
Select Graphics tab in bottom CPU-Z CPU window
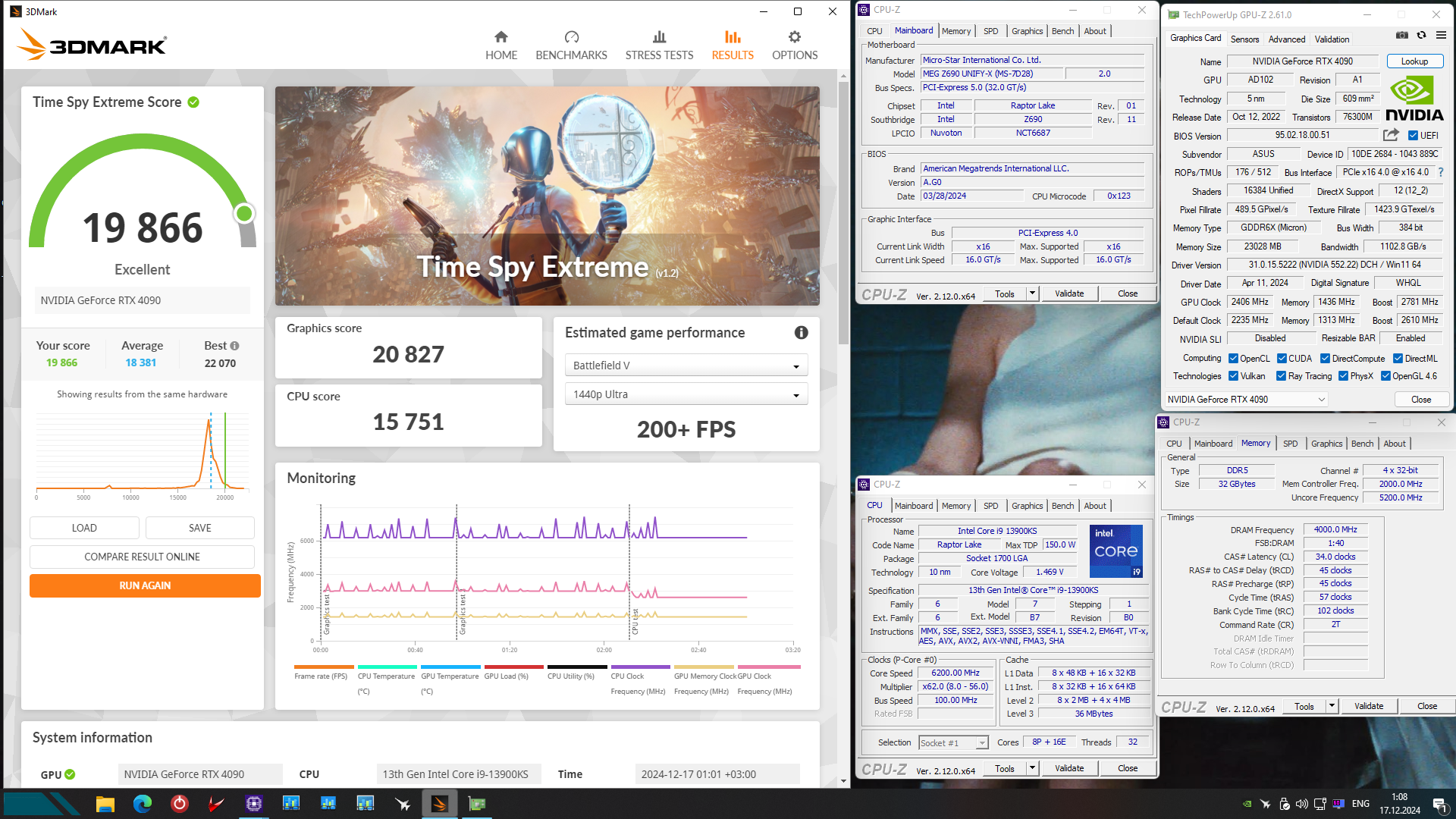(1027, 506)
